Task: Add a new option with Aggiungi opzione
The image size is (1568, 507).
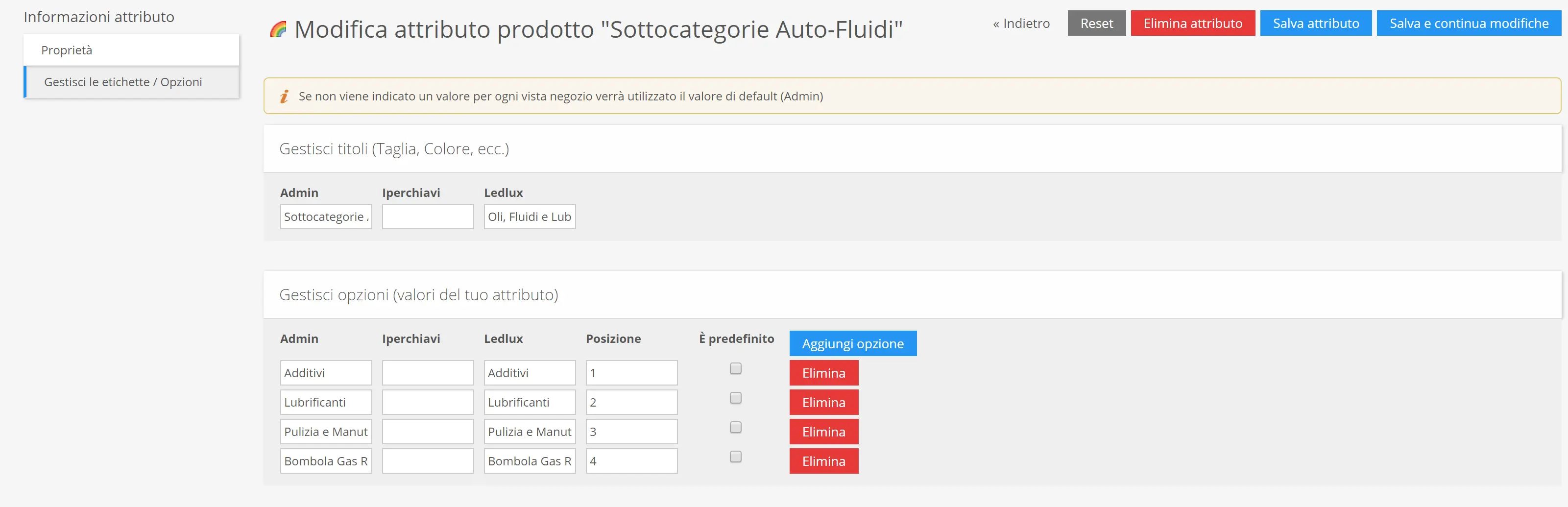Action: point(852,344)
